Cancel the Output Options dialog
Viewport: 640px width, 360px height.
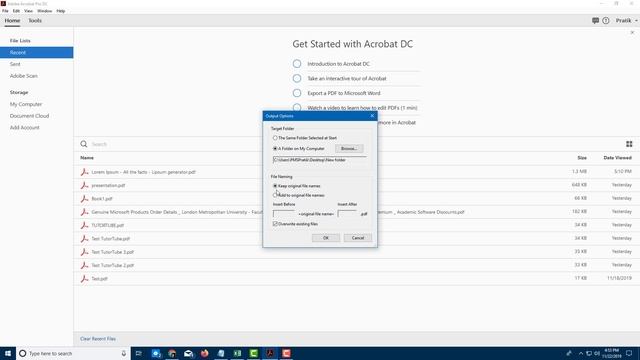click(358, 238)
